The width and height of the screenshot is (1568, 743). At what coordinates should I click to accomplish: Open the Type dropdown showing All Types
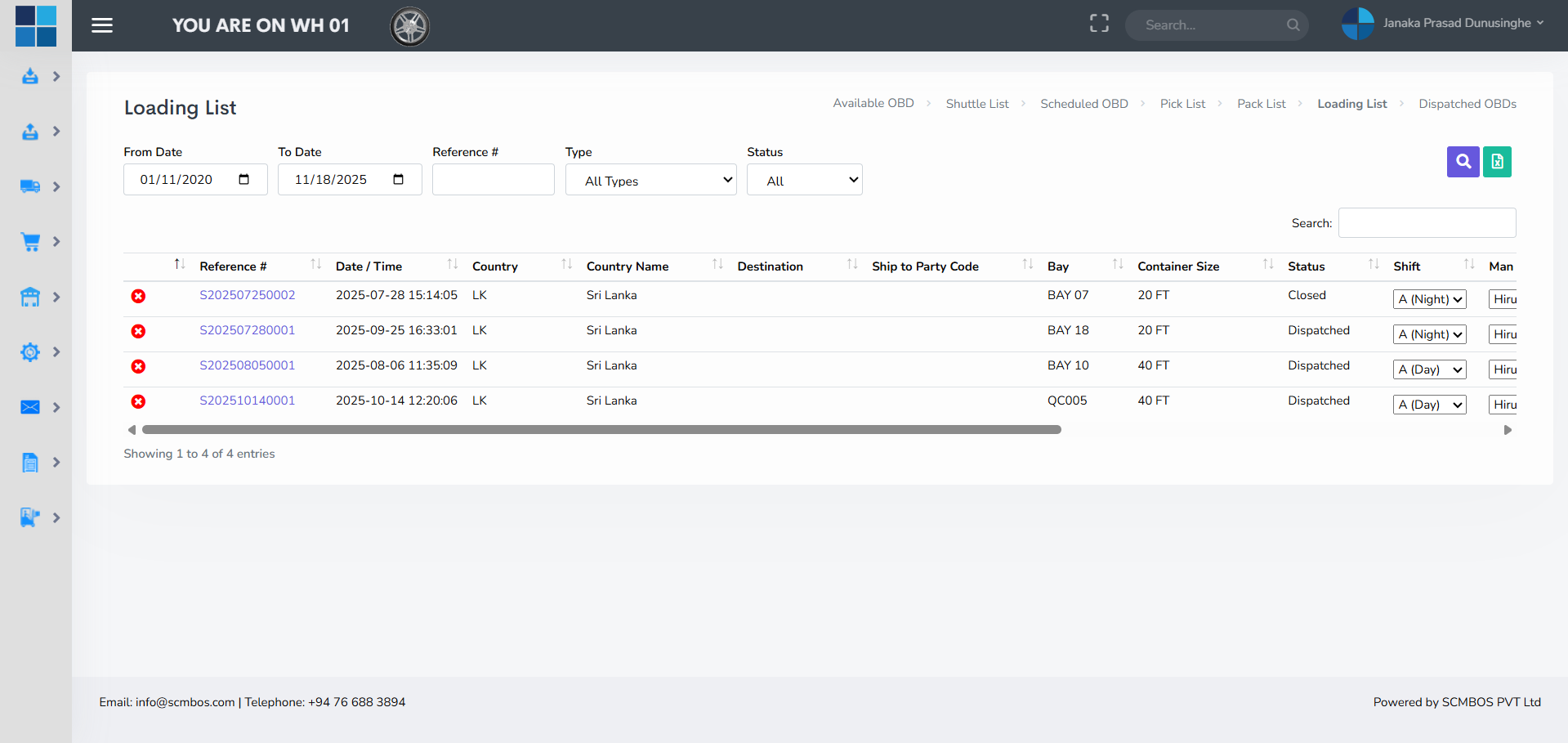(x=650, y=180)
